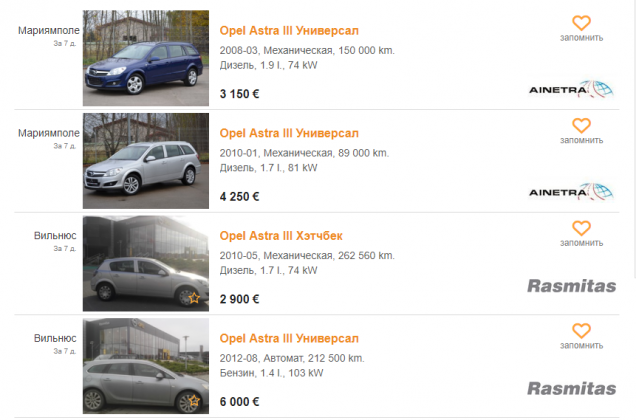Click Rasmitas logo on 2 900 € listing
Screen dimensions: 636x420
click(572, 286)
